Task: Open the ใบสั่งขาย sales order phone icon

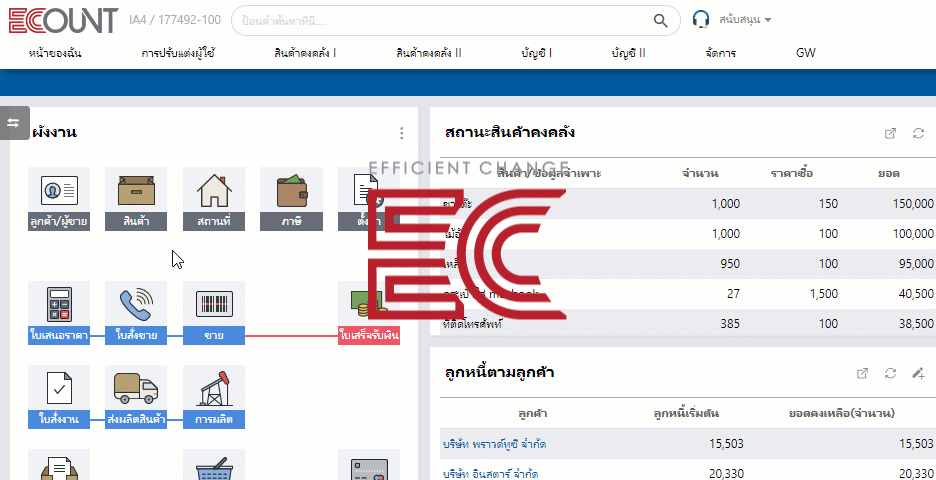Action: point(136,313)
